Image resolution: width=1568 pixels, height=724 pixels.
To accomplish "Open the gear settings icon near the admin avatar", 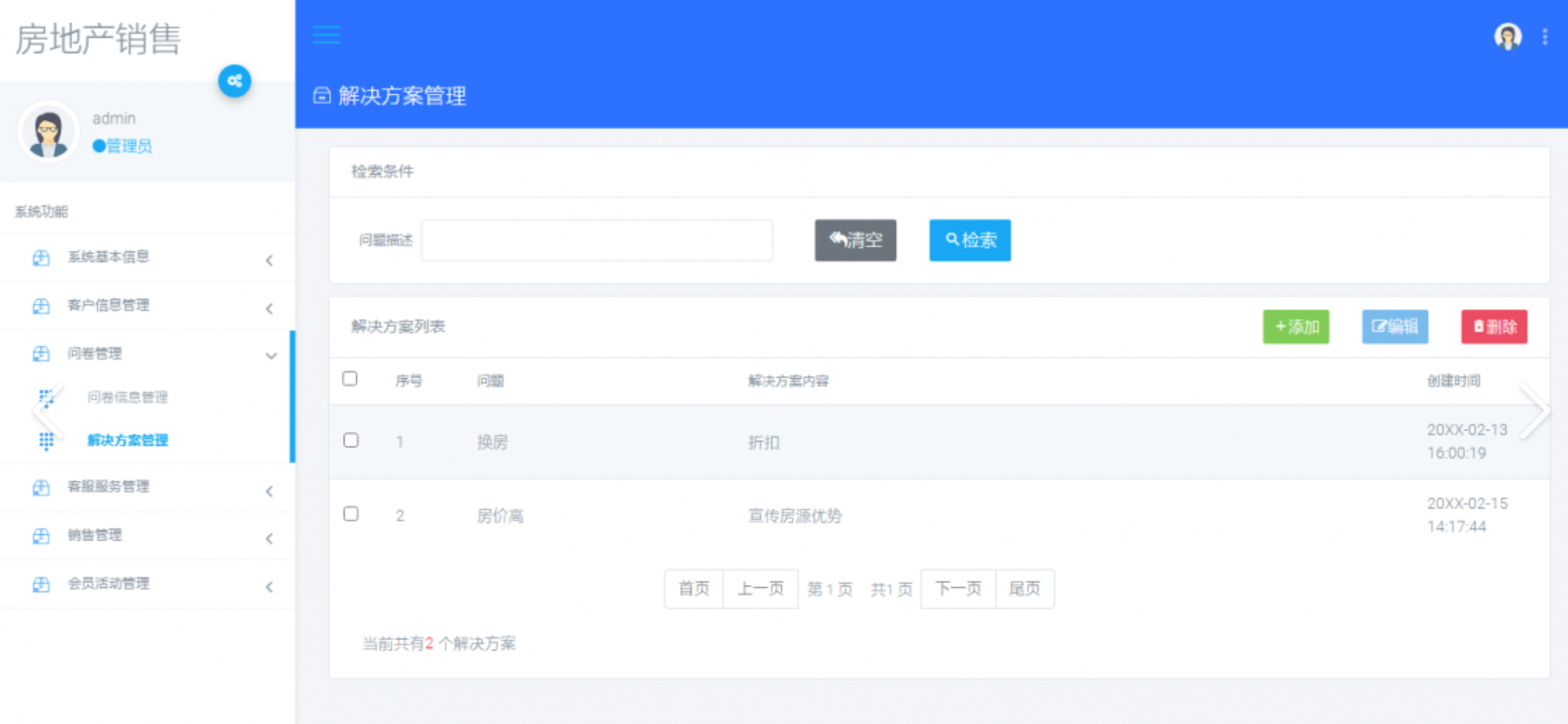I will (234, 81).
